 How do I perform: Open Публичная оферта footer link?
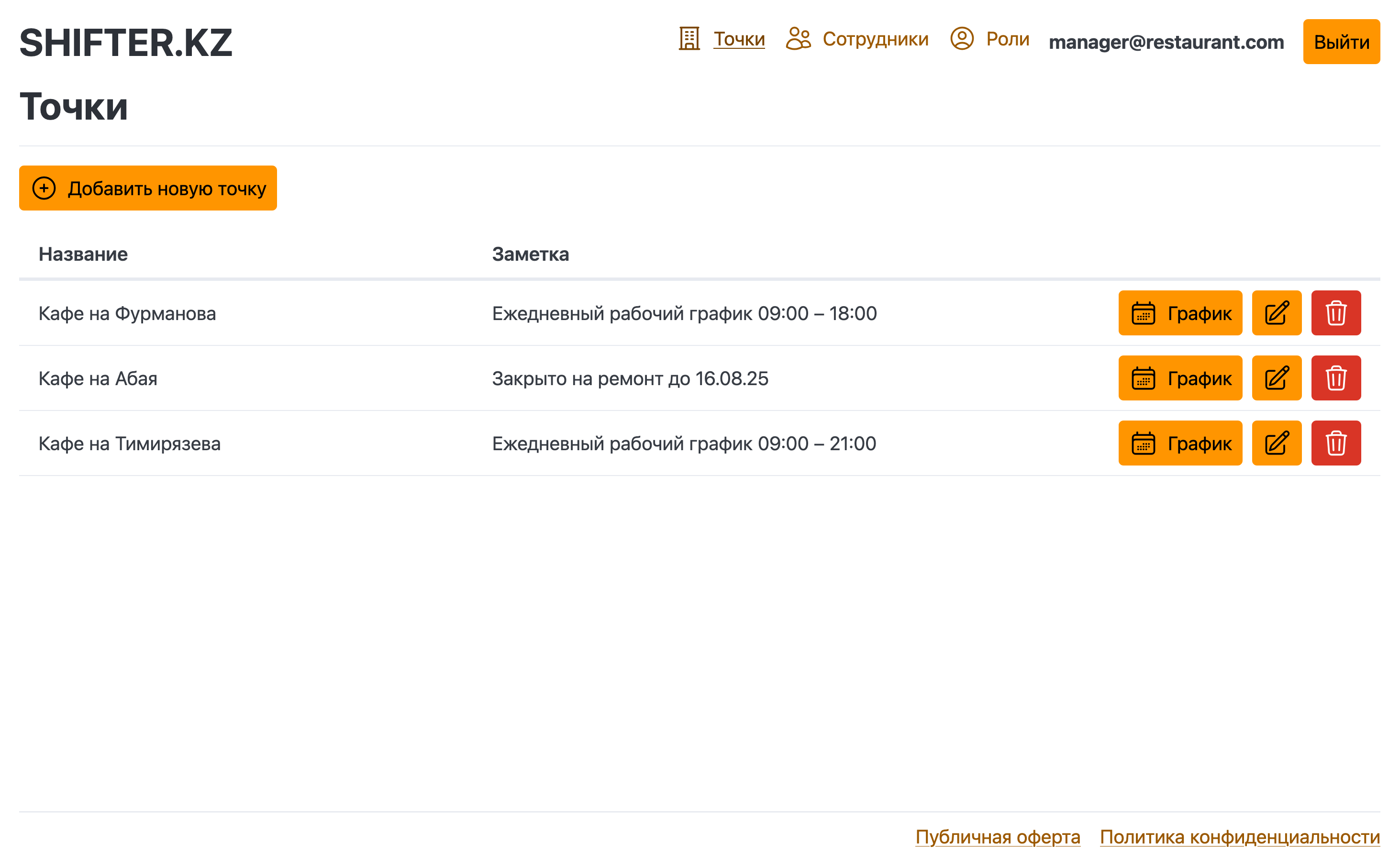997,836
